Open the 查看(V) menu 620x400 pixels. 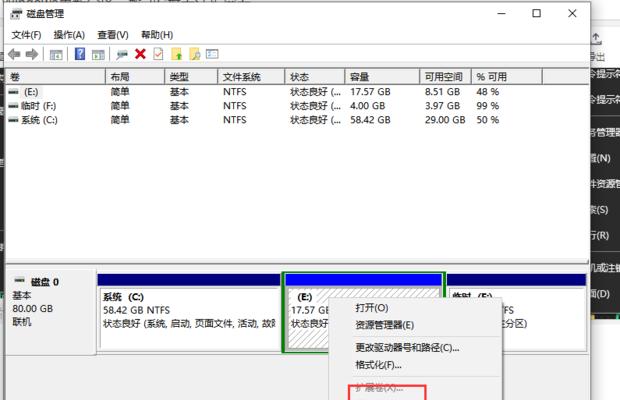pyautogui.click(x=113, y=35)
